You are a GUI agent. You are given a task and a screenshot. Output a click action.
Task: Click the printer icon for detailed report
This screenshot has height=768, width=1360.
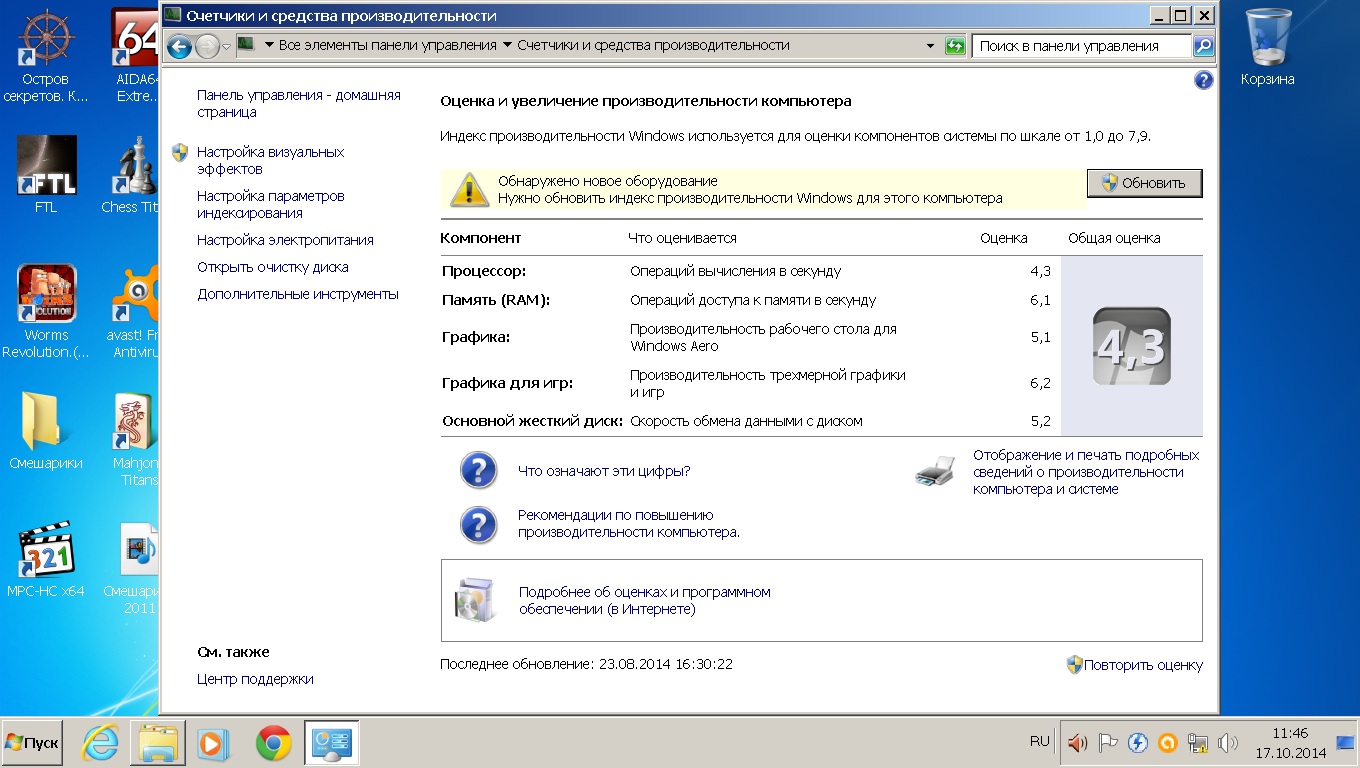pos(936,472)
